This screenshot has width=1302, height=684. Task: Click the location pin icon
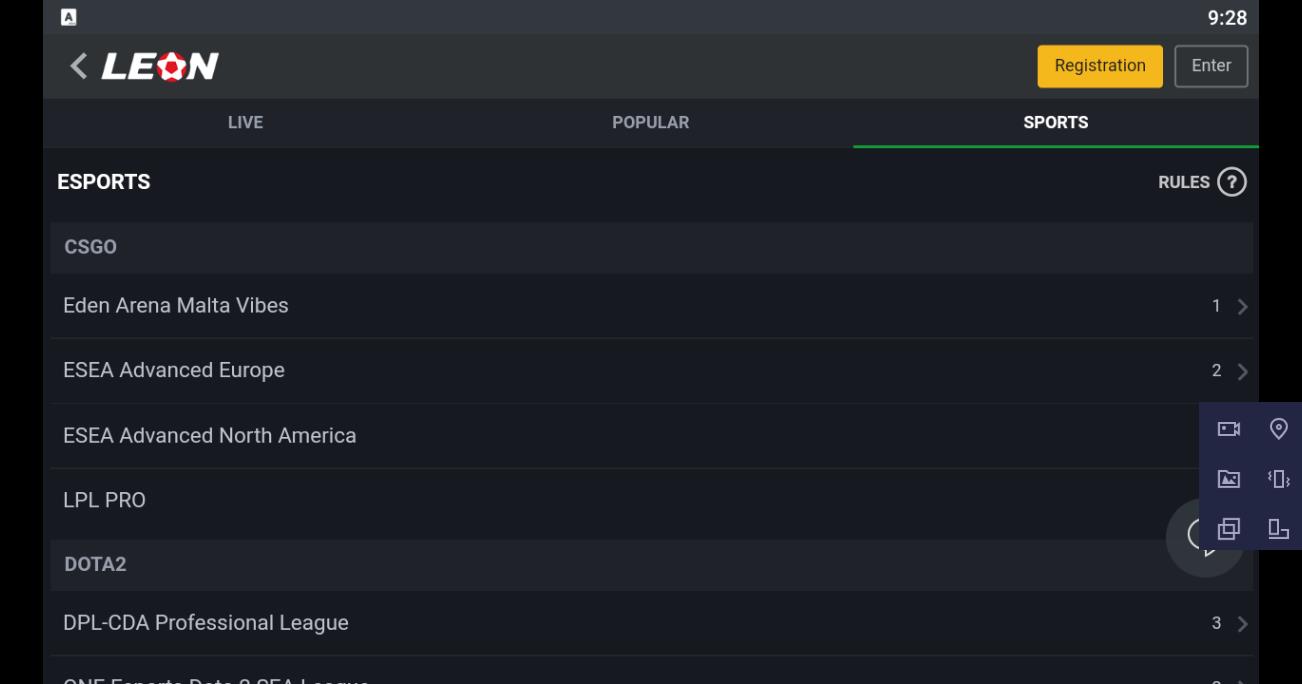1278,429
